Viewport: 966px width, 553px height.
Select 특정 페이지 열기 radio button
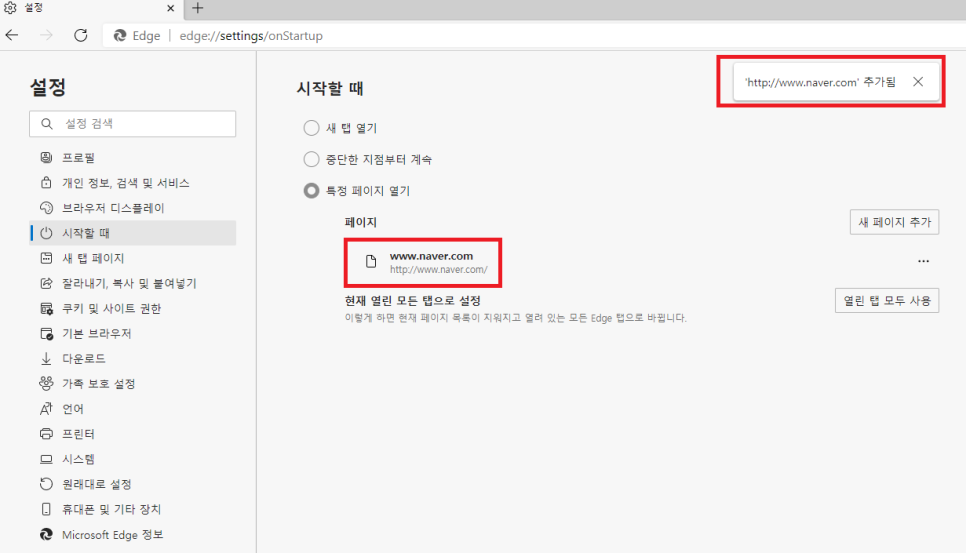[x=311, y=191]
